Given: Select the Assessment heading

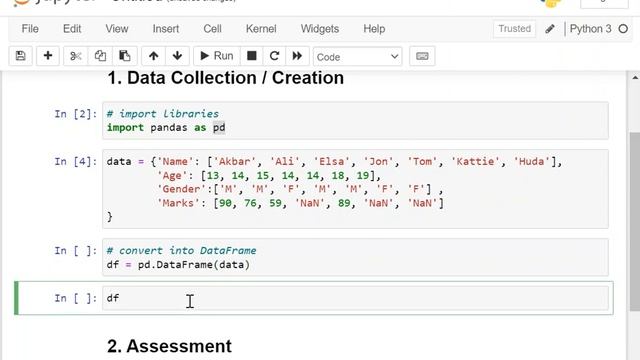Looking at the screenshot, I should (169, 346).
